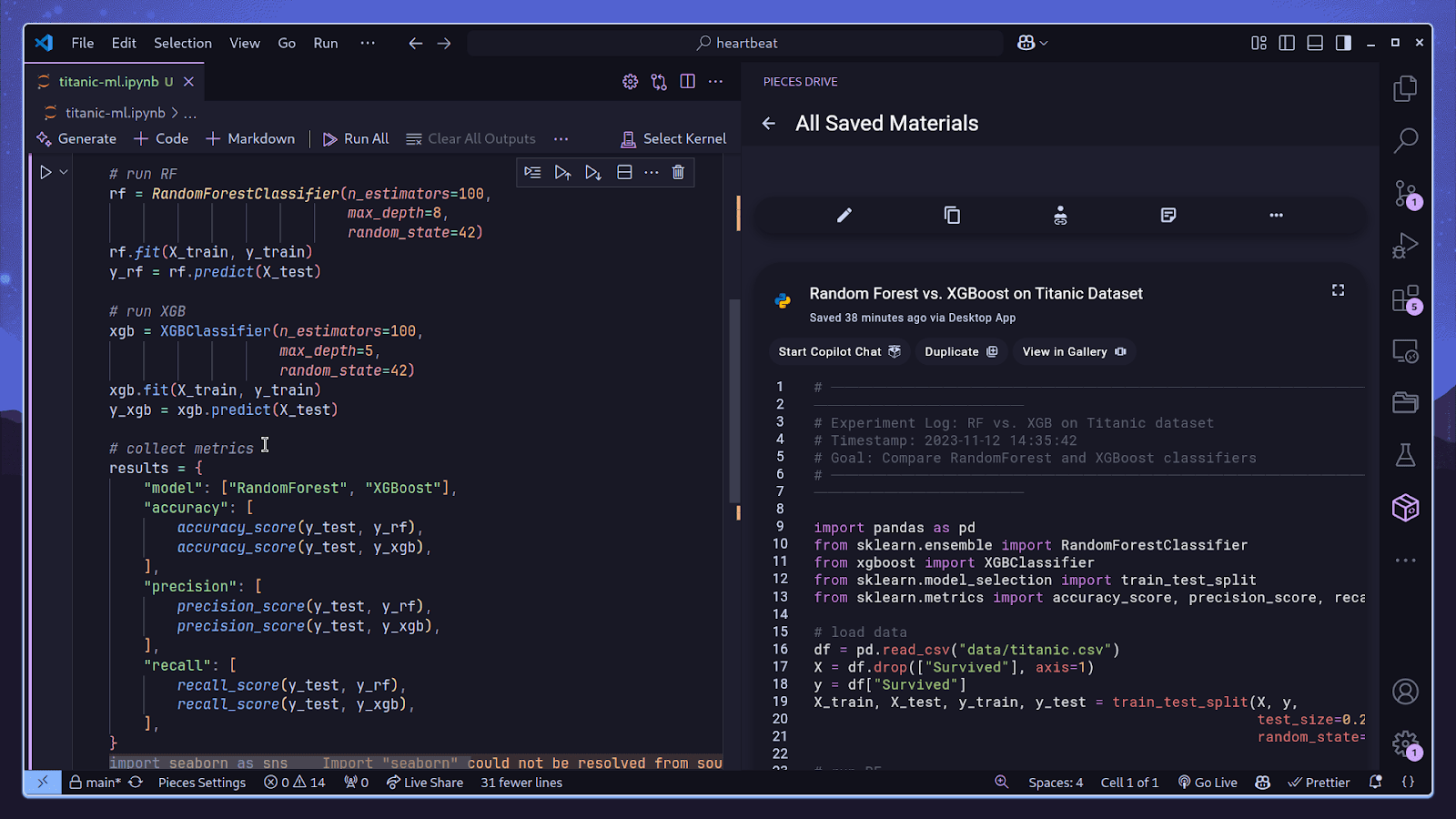Screen dimensions: 1456x819
Task: Open Pieces Settings from status bar
Action: click(202, 783)
